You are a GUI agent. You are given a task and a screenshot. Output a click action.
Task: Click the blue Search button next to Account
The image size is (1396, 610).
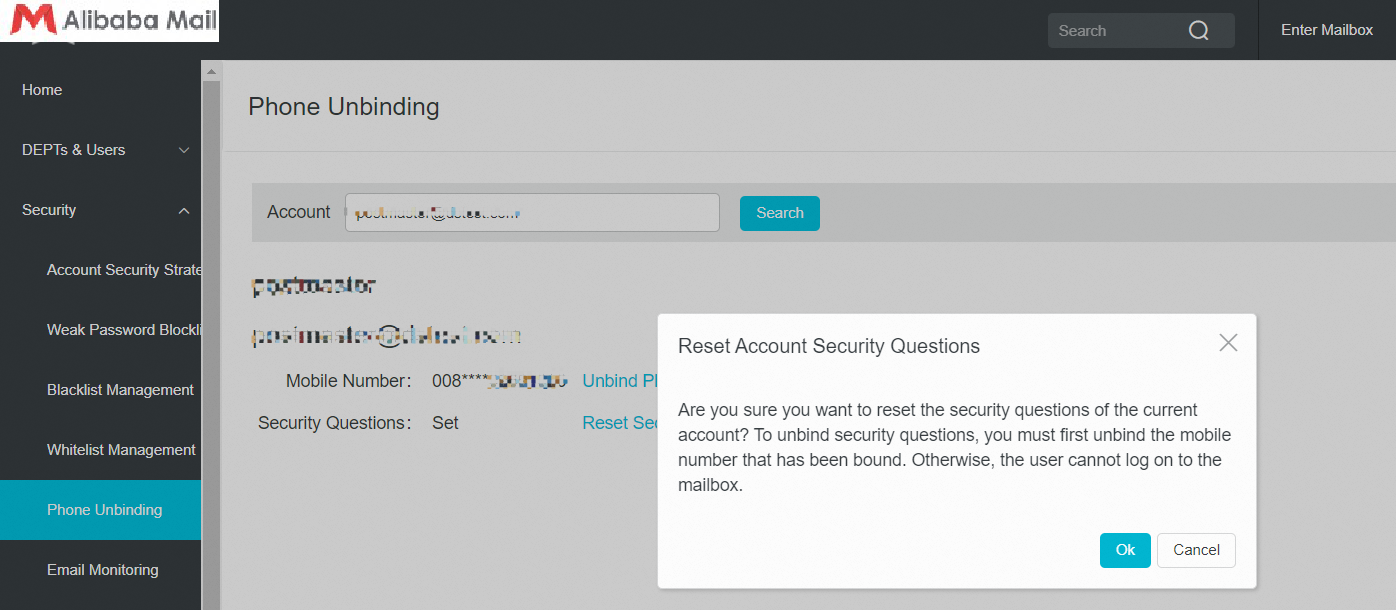(780, 213)
